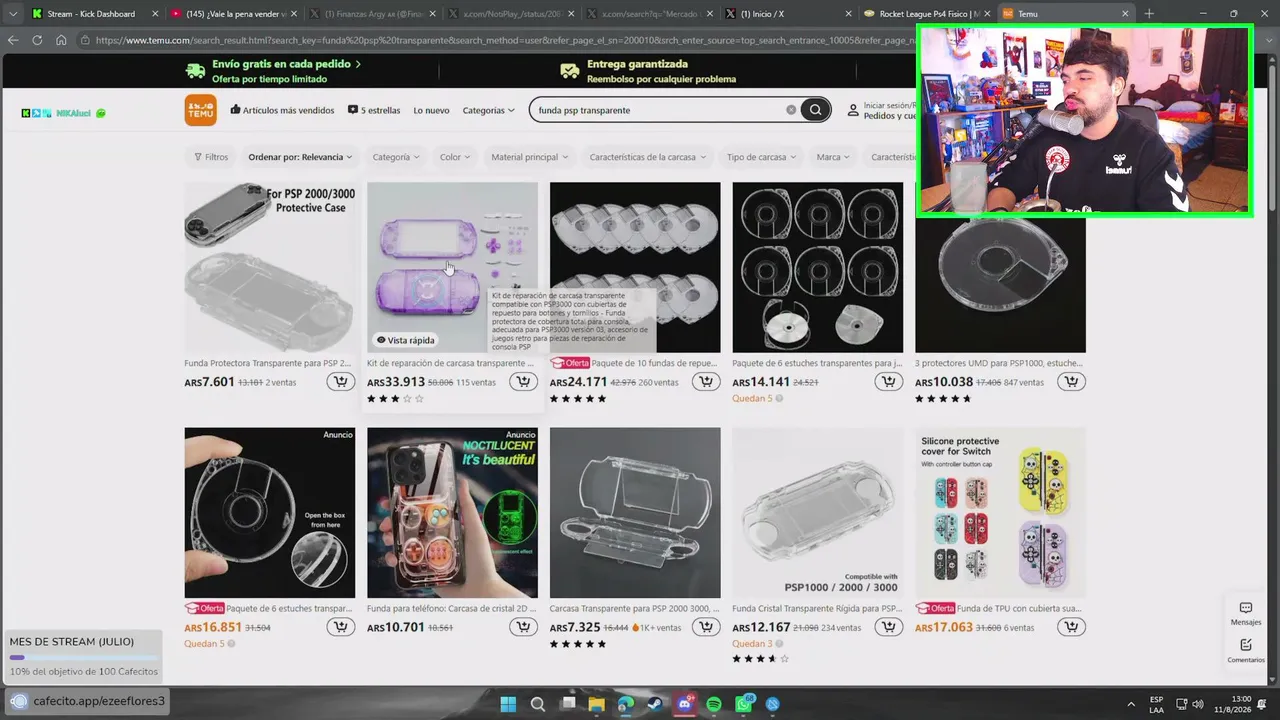Reload the page in the browser
This screenshot has height=720, width=1280.
point(37,40)
